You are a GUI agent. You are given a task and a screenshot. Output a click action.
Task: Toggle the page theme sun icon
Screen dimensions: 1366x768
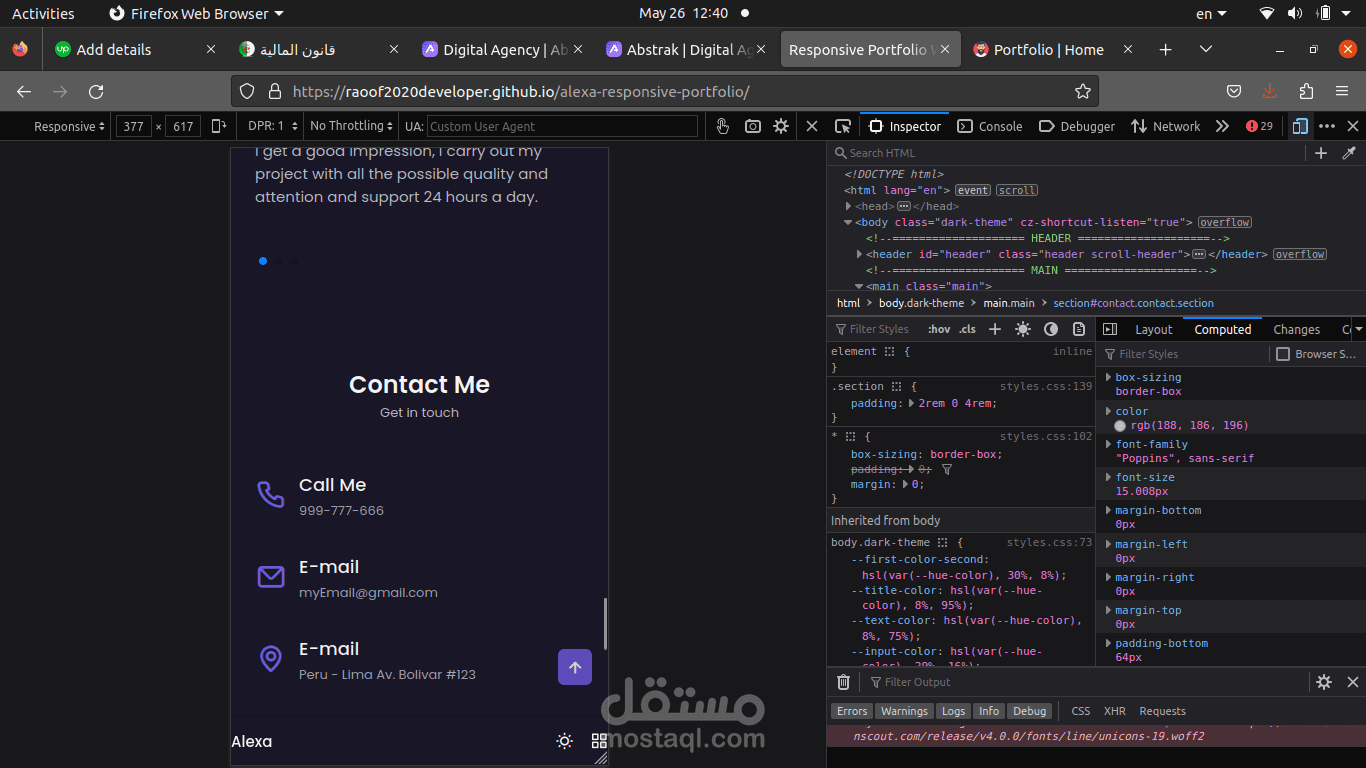point(564,741)
